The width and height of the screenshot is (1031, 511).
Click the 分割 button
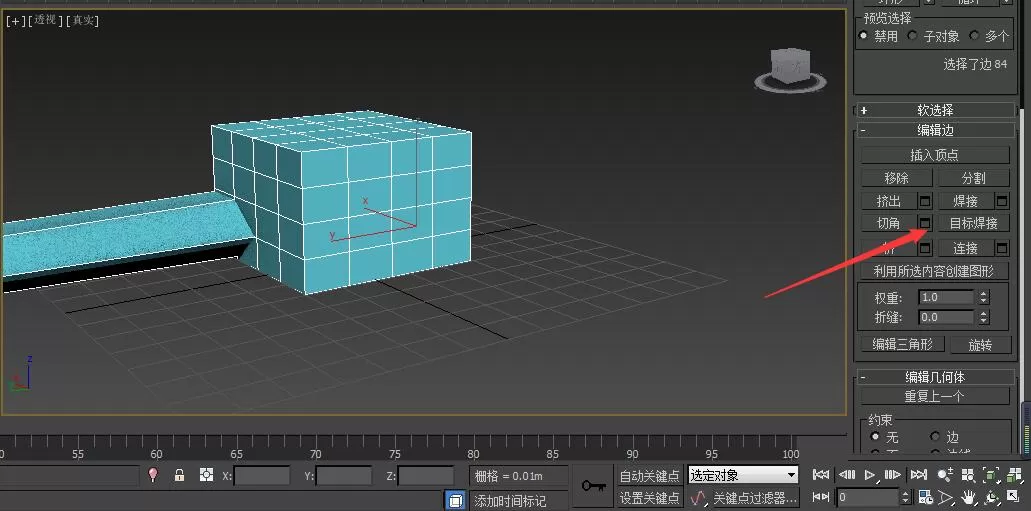[x=974, y=178]
